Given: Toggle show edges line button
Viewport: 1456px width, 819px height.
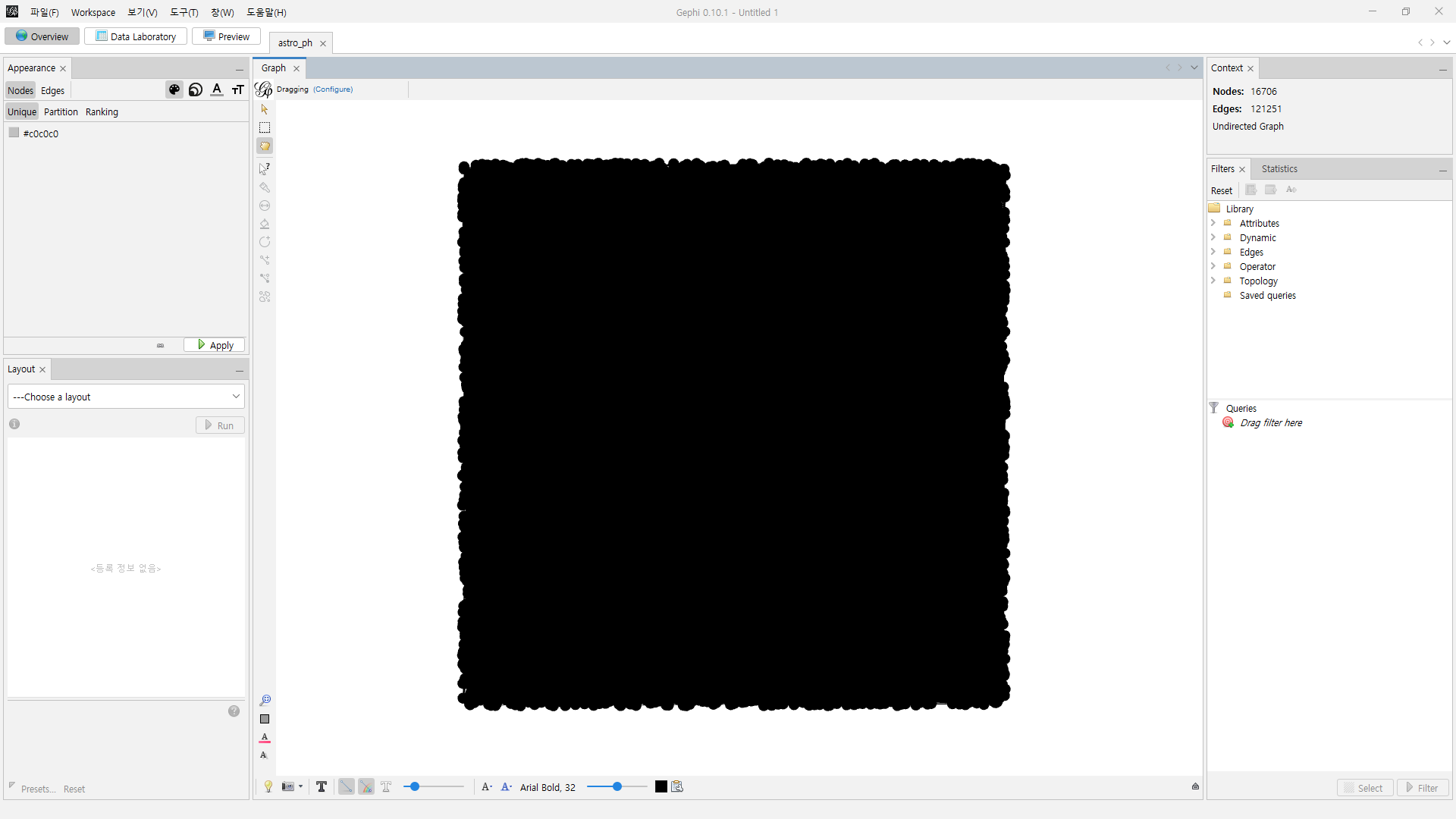Looking at the screenshot, I should (346, 786).
